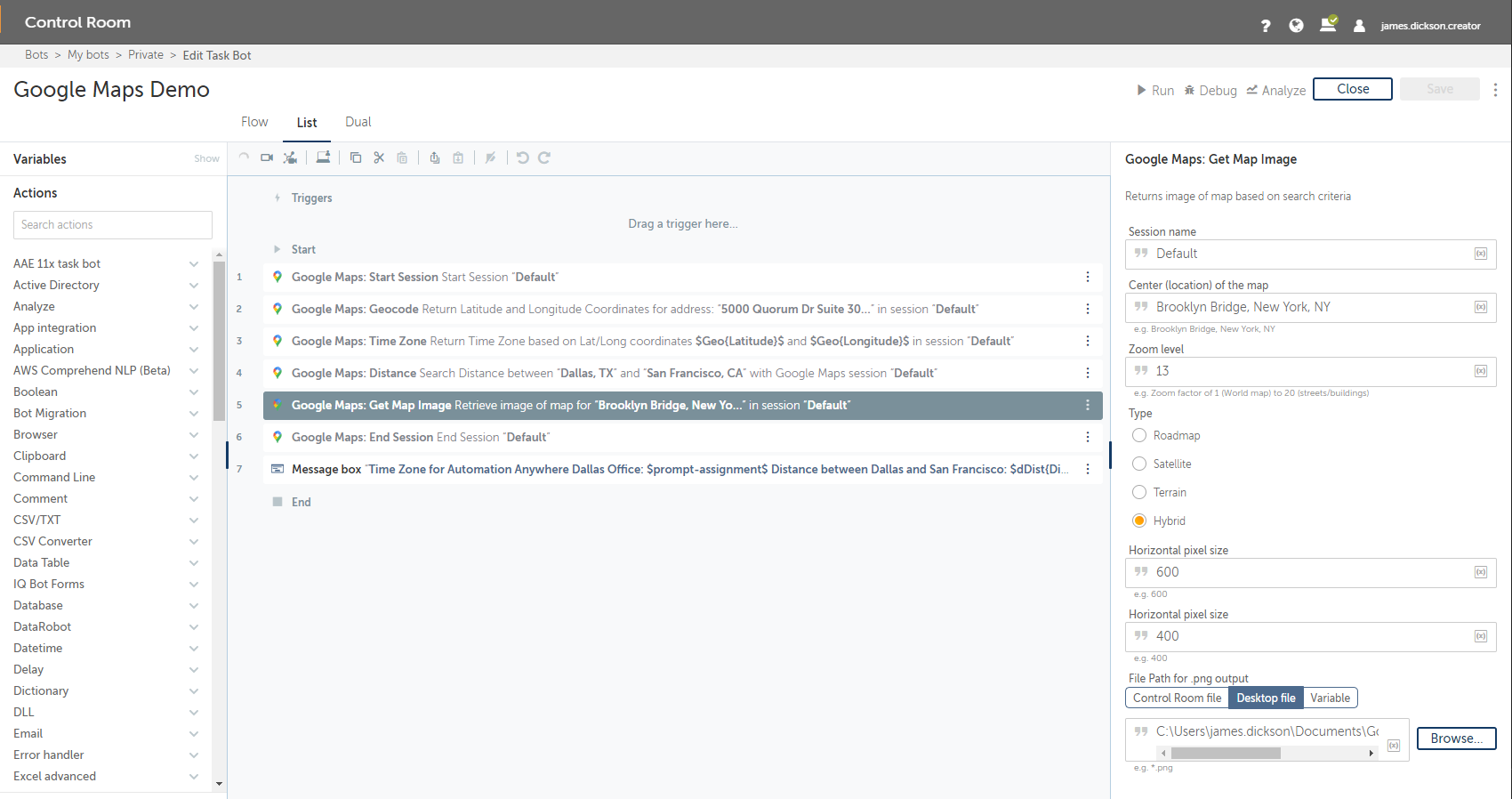1512x799 pixels.
Task: Expand the Database actions group
Action: tap(194, 606)
